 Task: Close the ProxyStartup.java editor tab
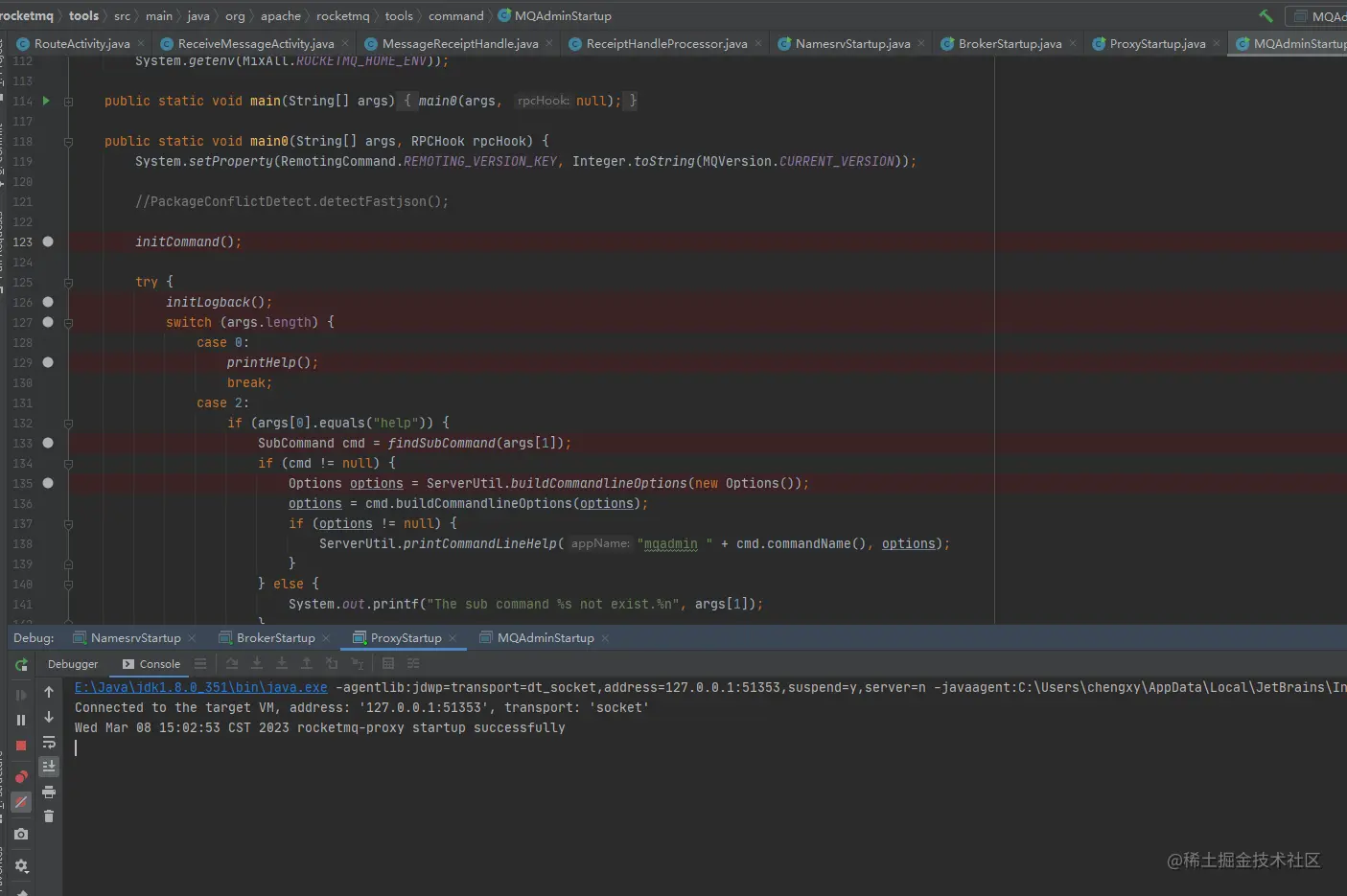[1217, 43]
